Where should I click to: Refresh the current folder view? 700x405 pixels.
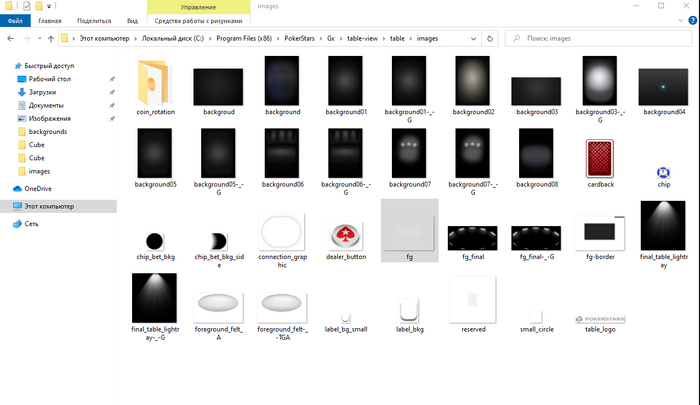tap(490, 39)
